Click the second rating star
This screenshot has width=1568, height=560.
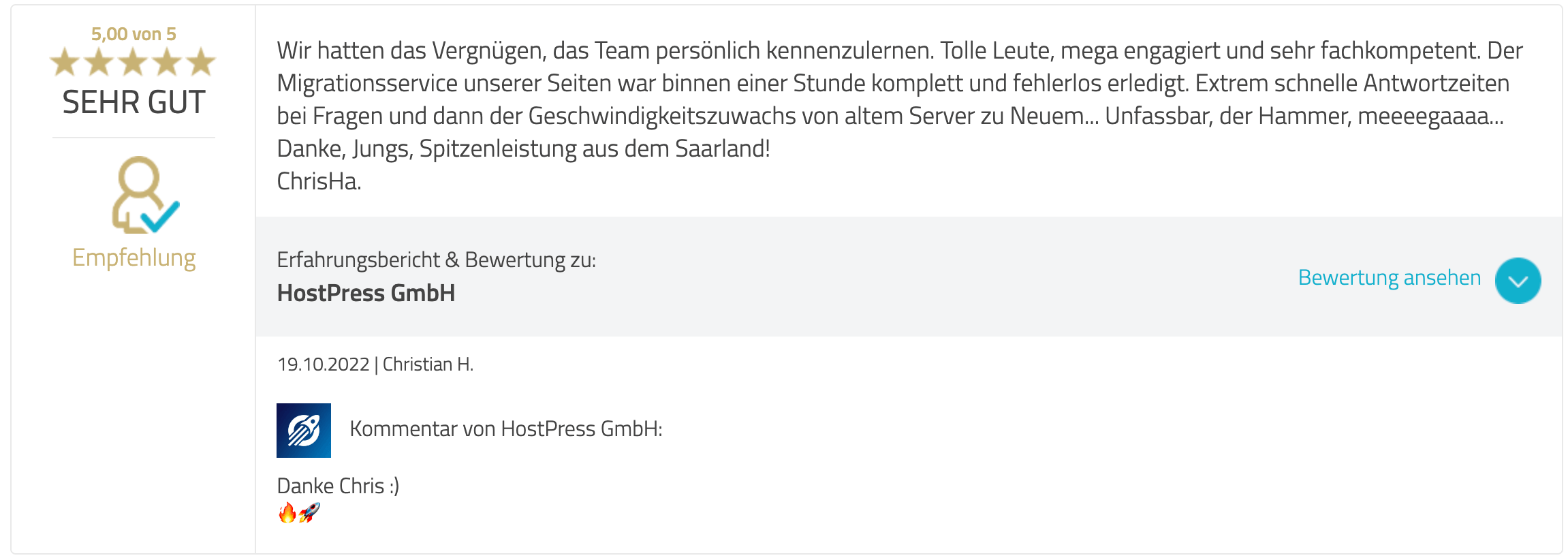point(99,61)
